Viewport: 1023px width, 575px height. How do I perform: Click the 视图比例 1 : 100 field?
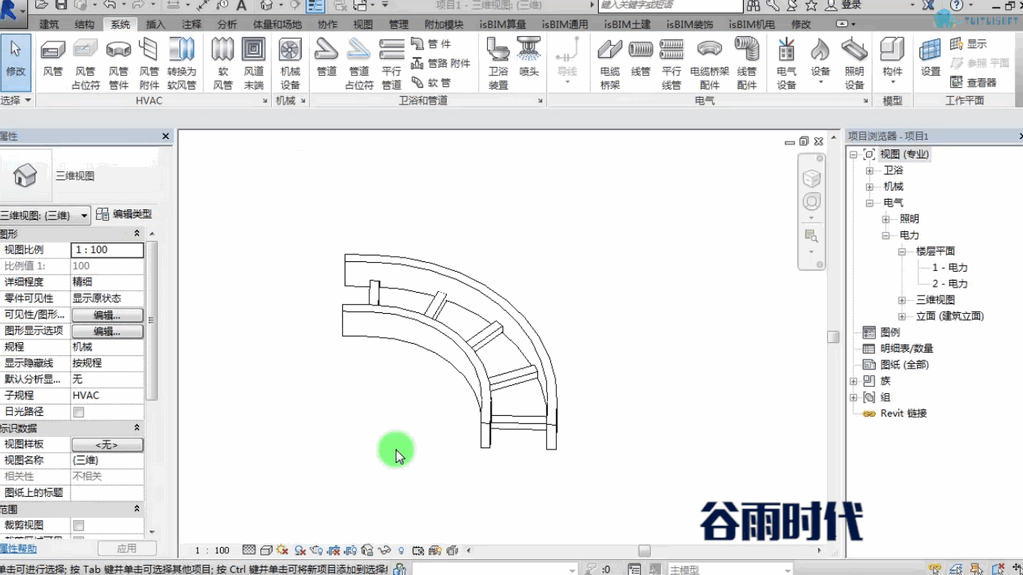(x=107, y=250)
